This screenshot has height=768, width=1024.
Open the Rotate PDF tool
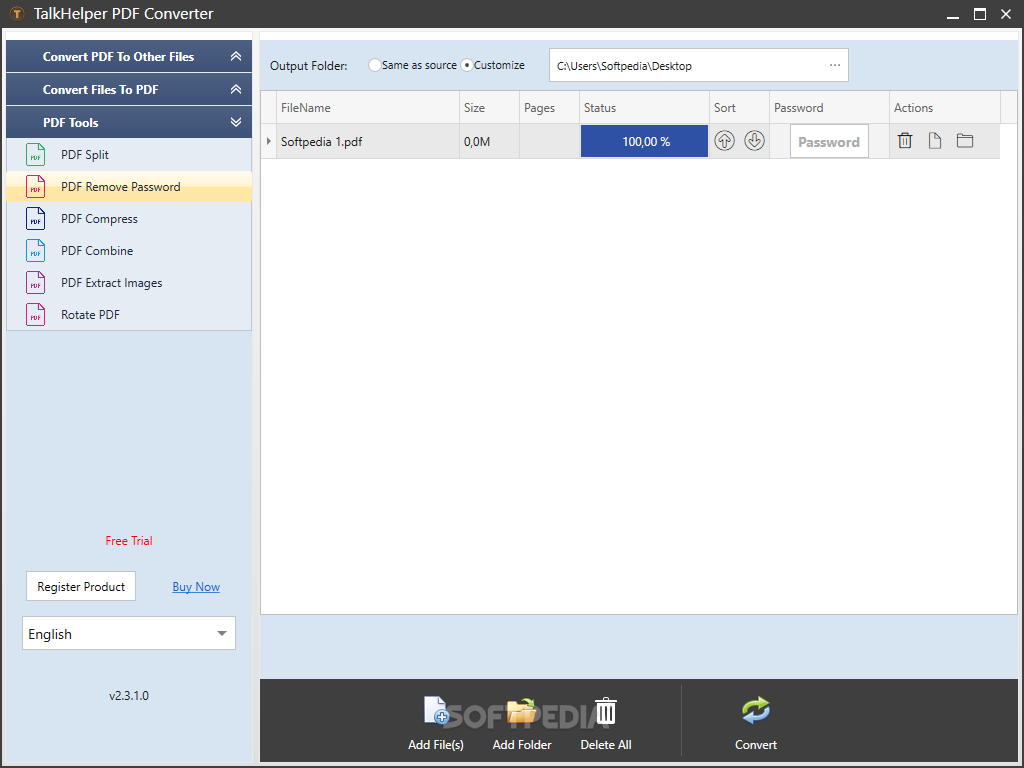[x=129, y=315]
